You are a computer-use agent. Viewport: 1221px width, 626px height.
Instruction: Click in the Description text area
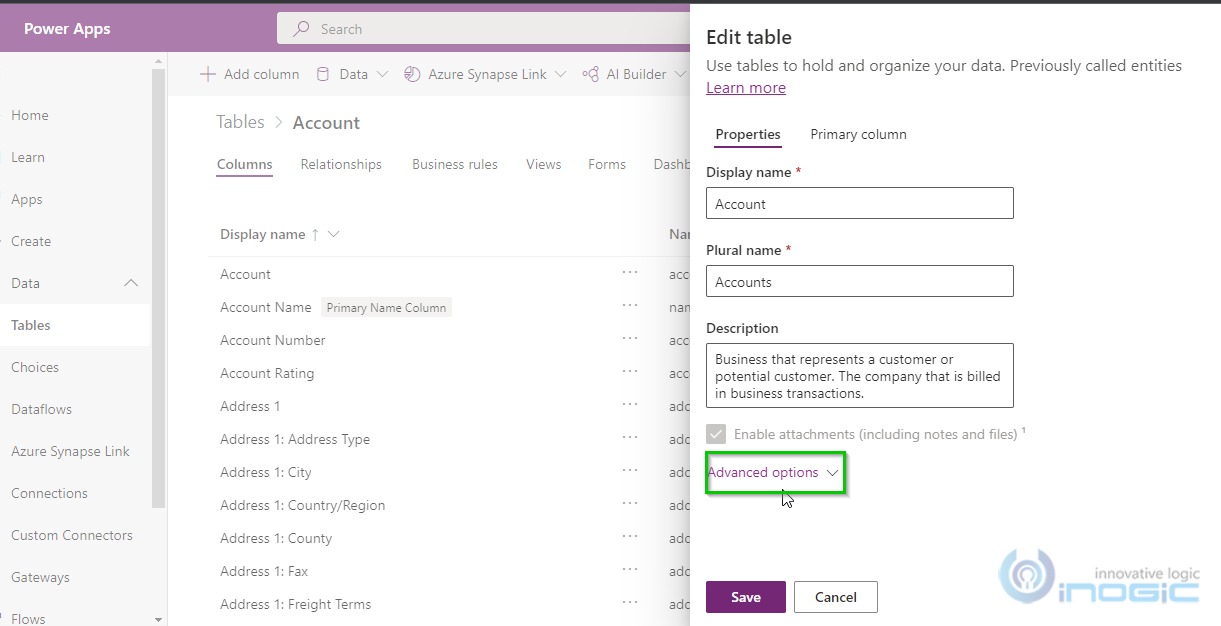pos(860,376)
